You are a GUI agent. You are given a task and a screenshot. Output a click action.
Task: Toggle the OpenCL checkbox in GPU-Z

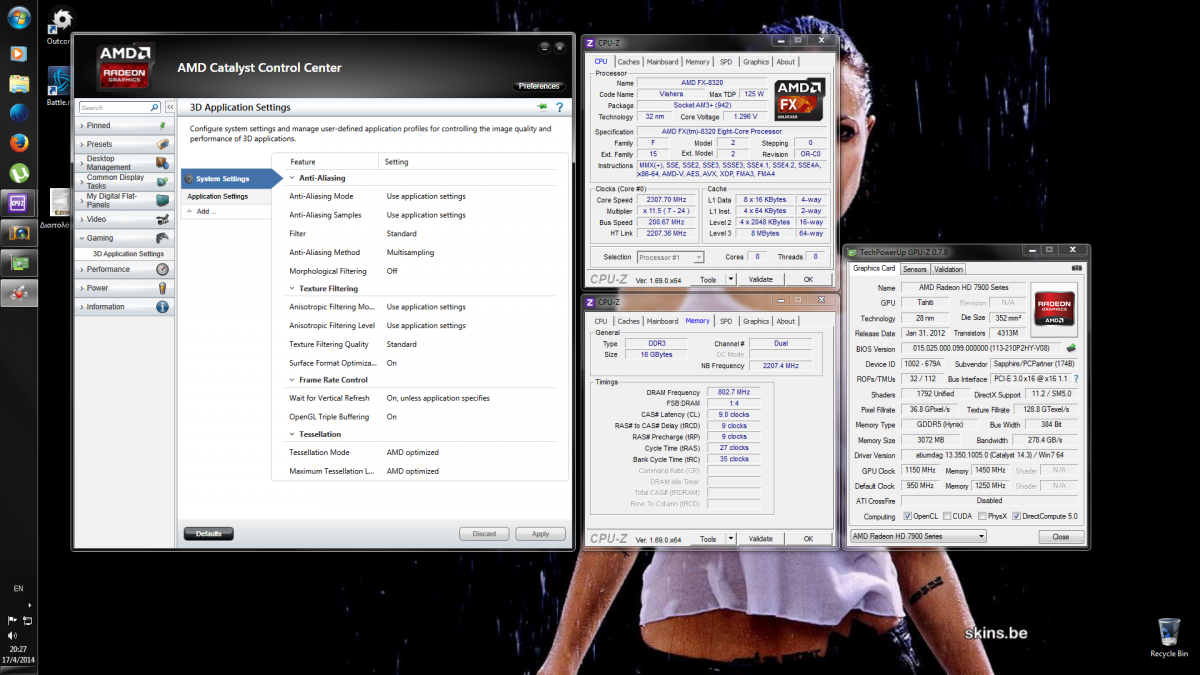click(x=907, y=516)
